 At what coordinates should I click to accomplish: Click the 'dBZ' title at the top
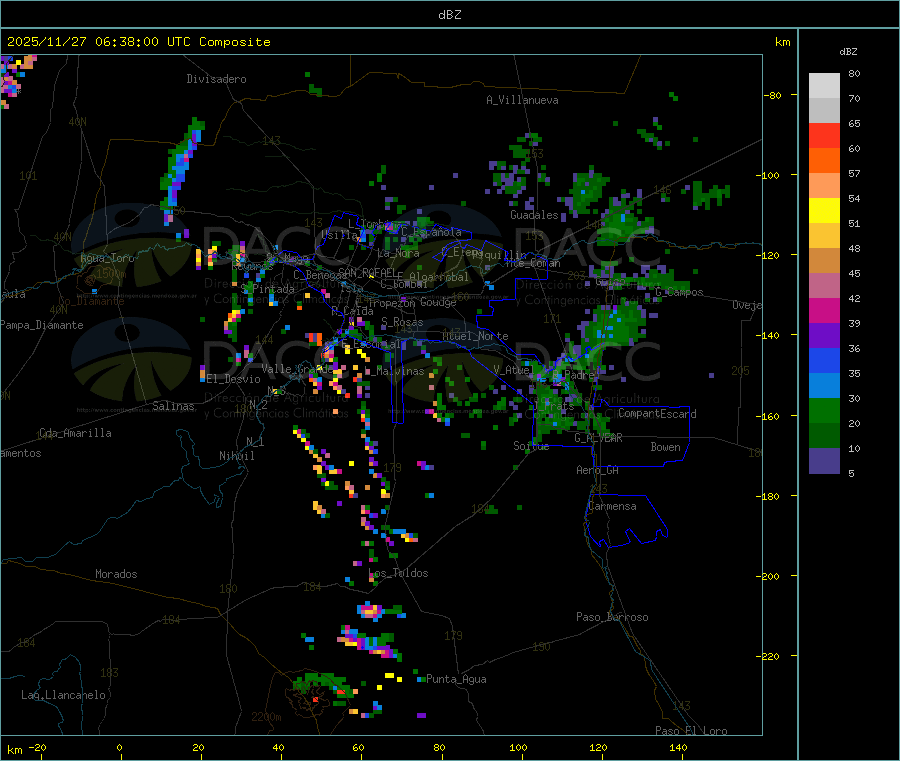(x=449, y=15)
